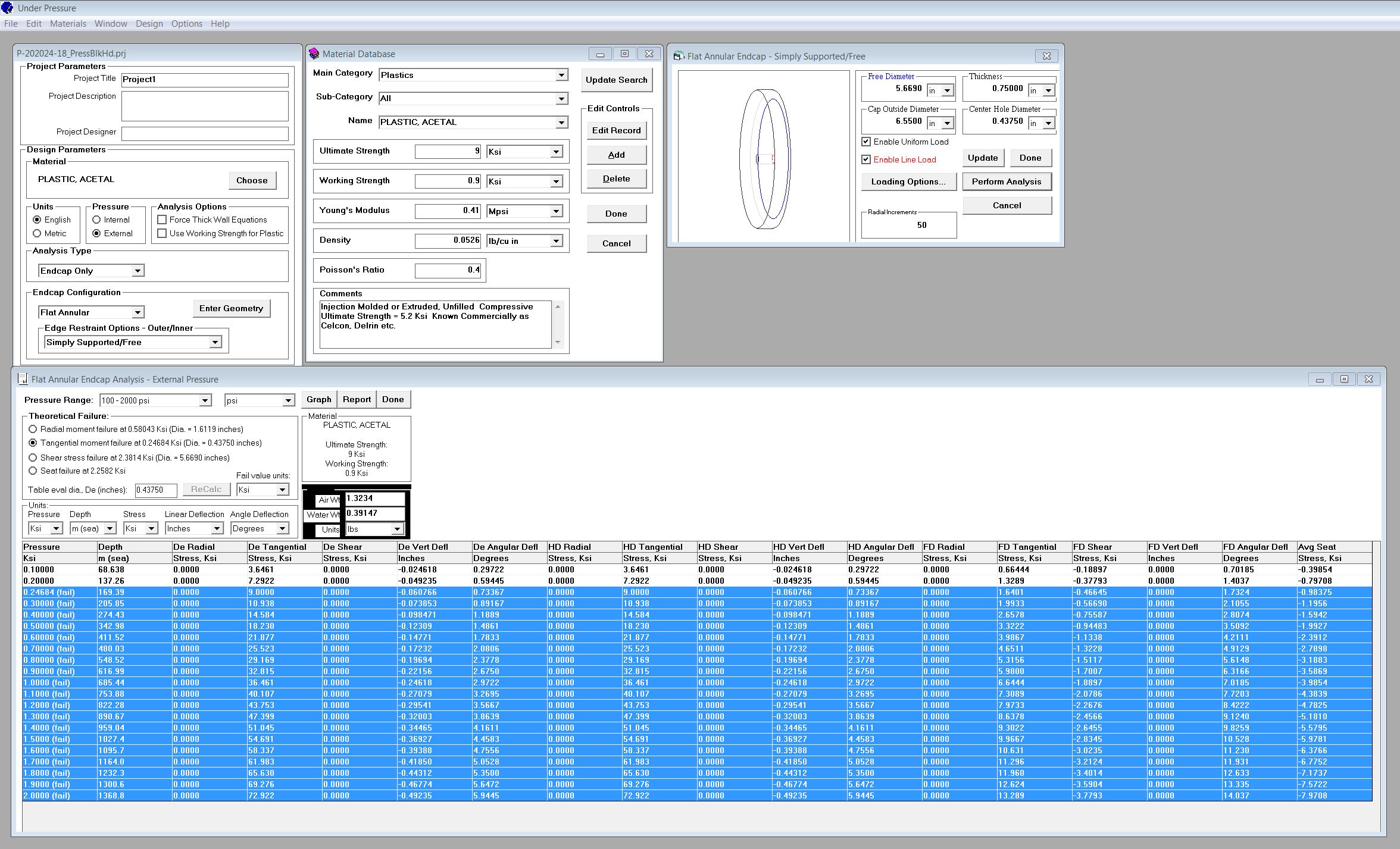The image size is (1400, 849).
Task: Click the Flat Annular Endcap window icon
Action: [679, 56]
